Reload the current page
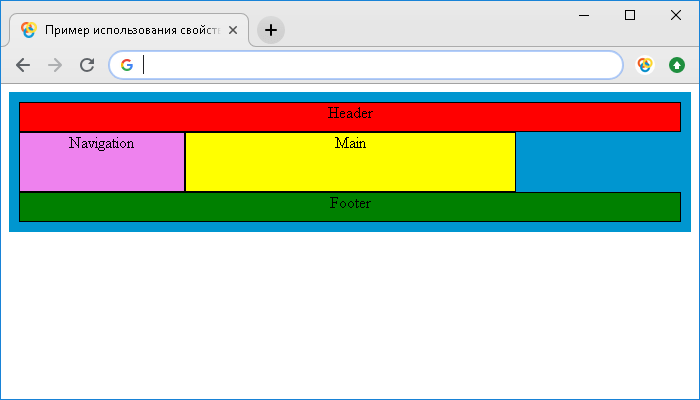 (x=87, y=65)
